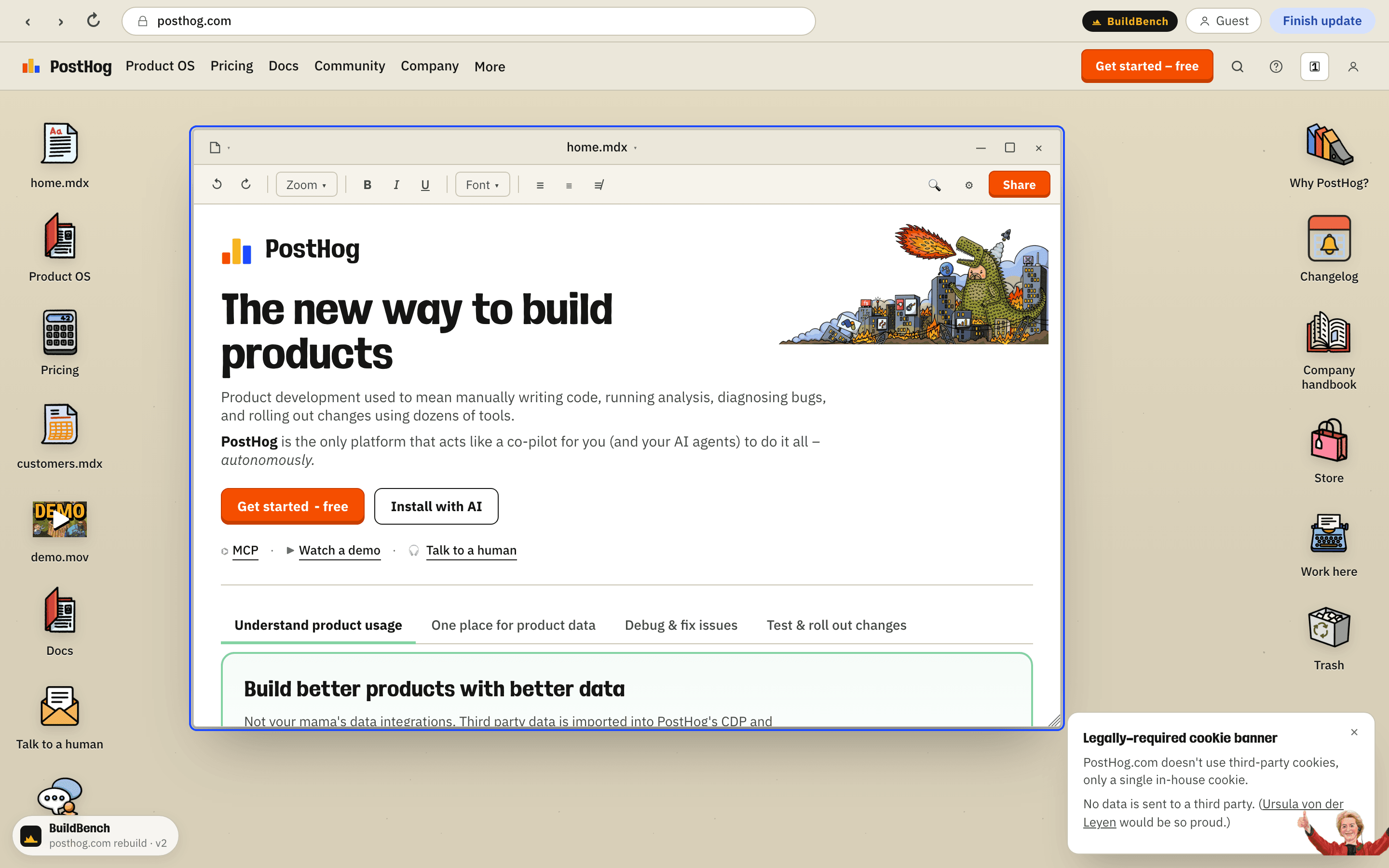
Task: Click the redo icon in editor toolbar
Action: 245,184
